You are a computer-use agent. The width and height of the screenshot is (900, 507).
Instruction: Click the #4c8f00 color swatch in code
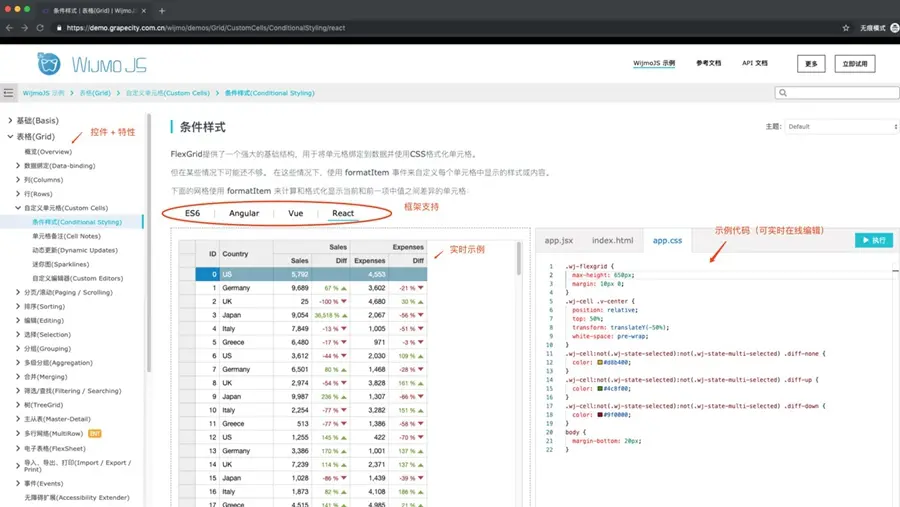(600, 389)
